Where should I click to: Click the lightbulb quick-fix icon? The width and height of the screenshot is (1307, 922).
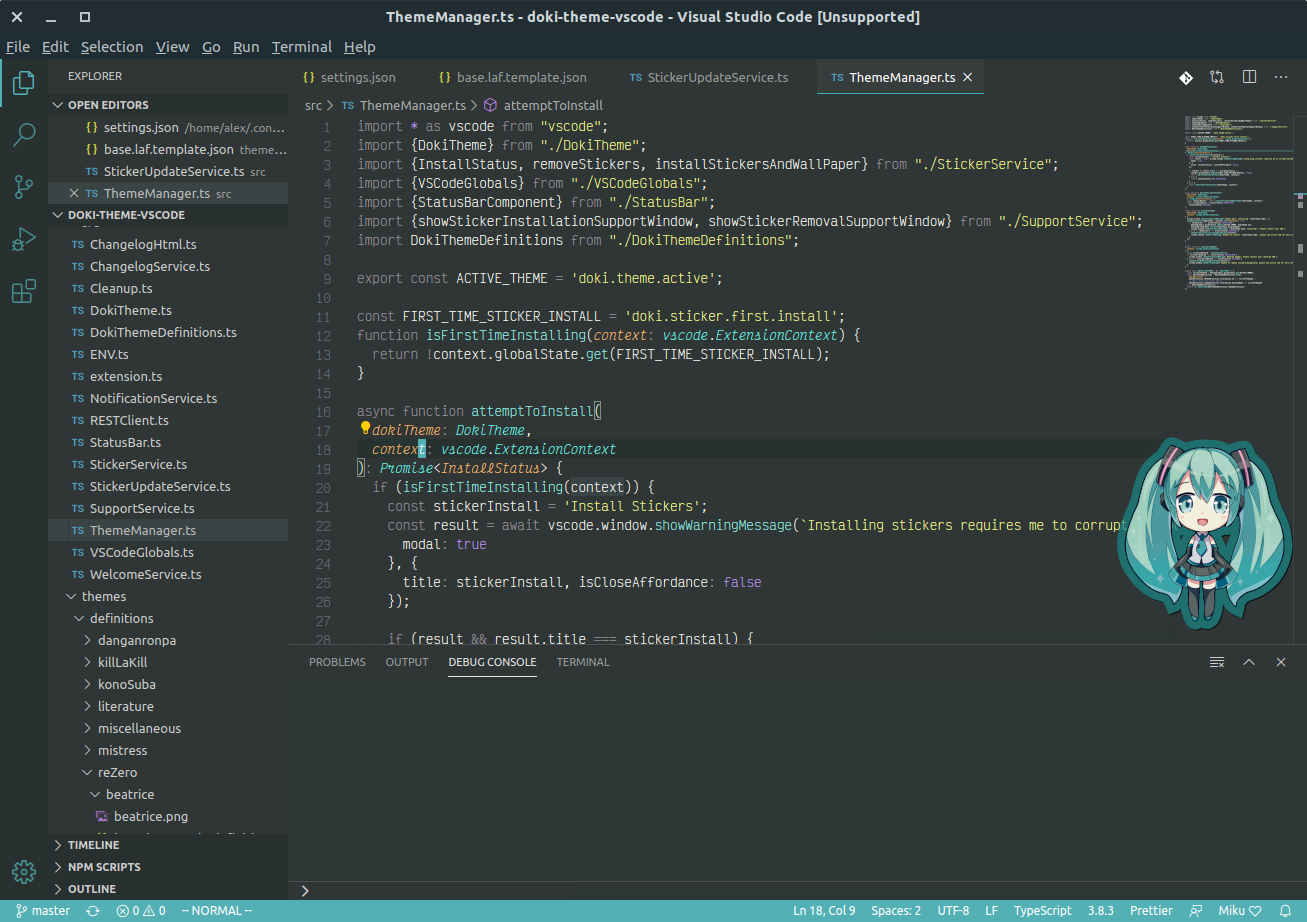coord(365,429)
